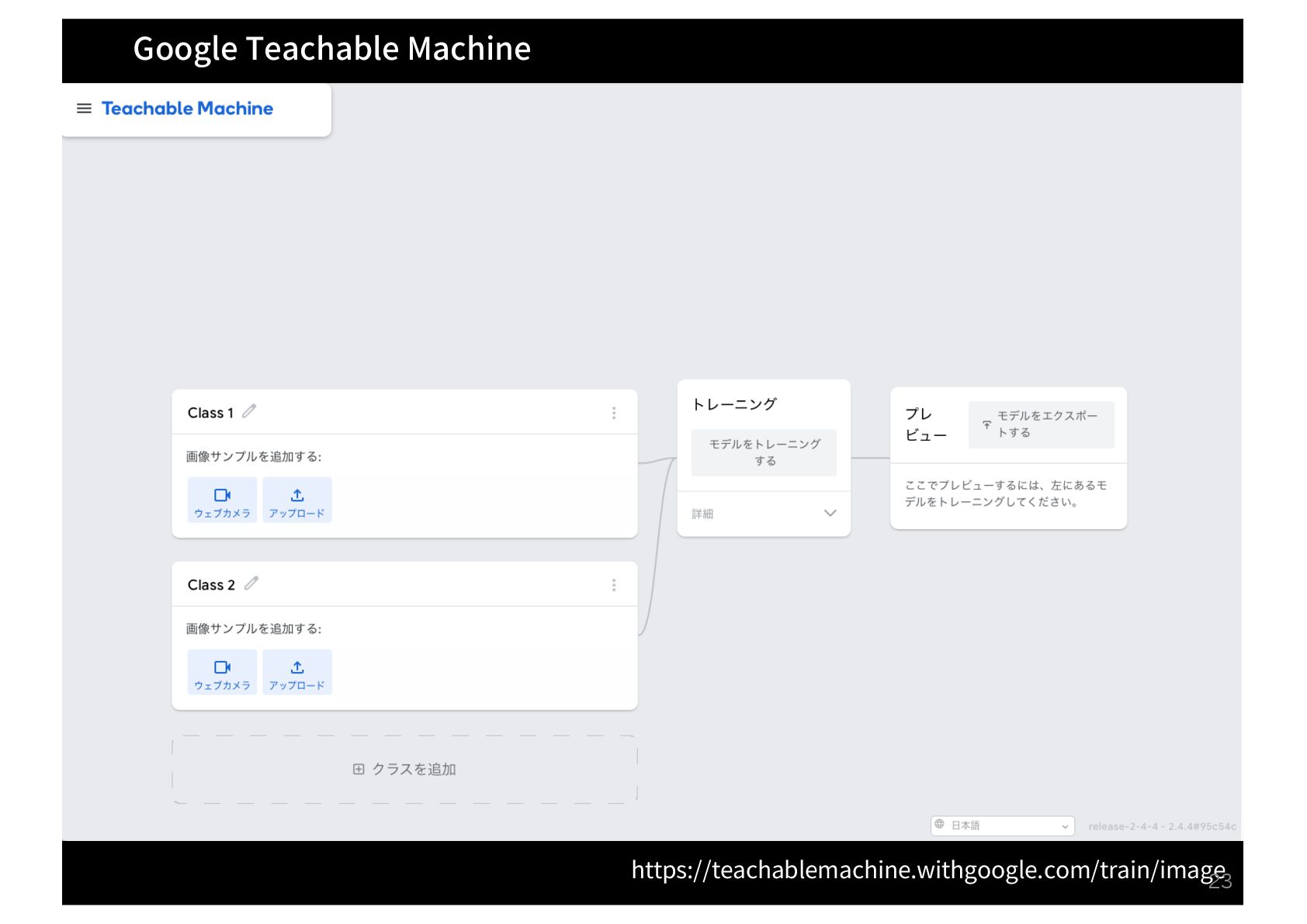
Task: Click the upload button in Class 2
Action: (x=297, y=673)
